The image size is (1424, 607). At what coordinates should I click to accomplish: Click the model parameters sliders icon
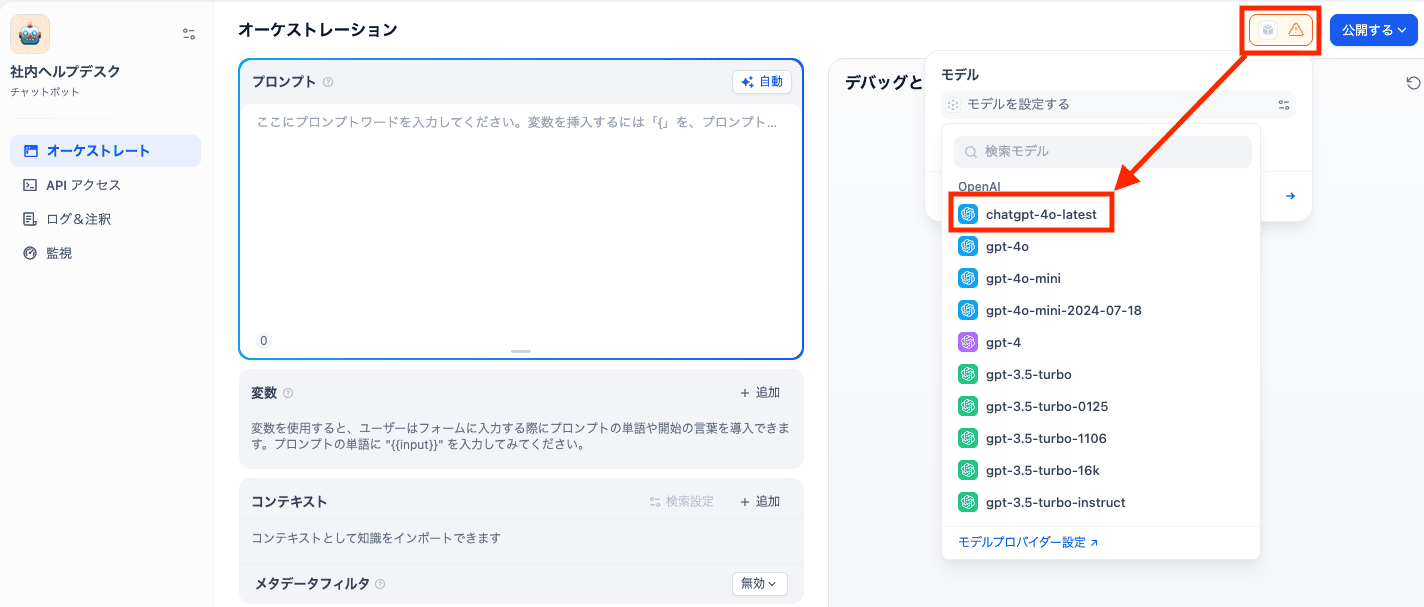1284,104
